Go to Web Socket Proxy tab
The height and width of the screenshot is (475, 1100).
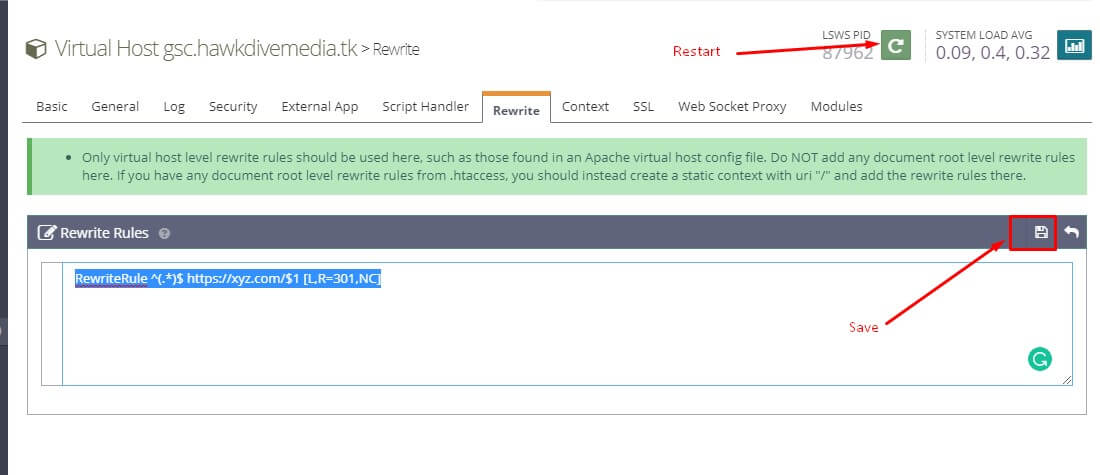point(732,106)
